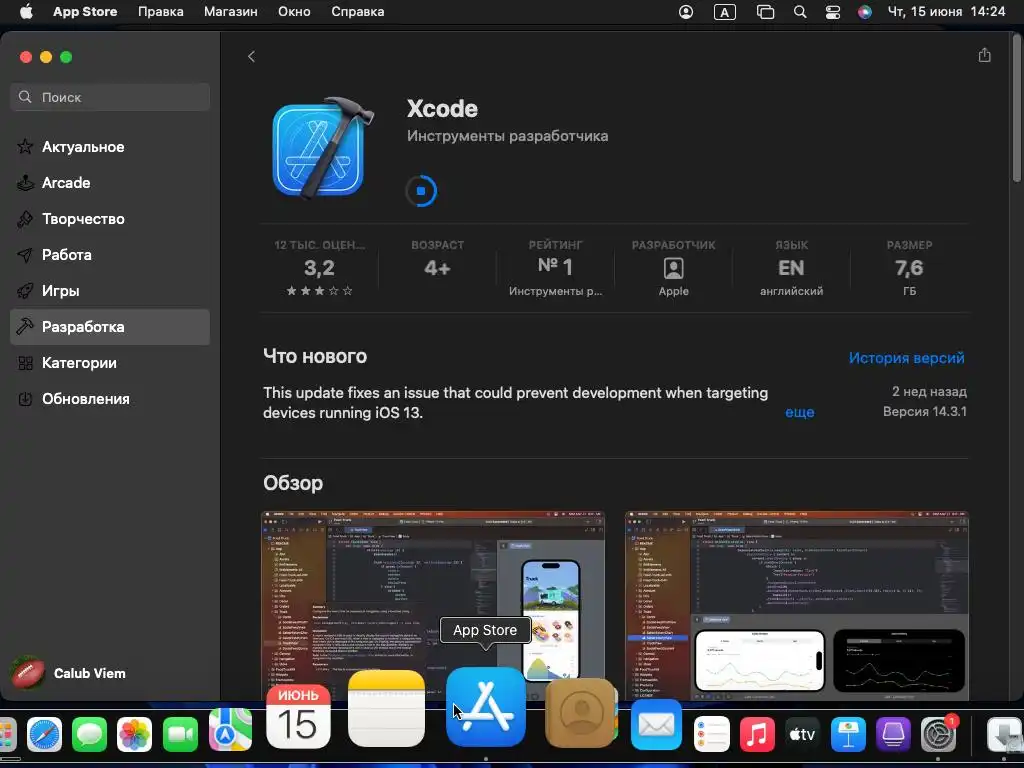Screen dimensions: 1024x768
Task: Click the user account menu bar icon
Action: [686, 12]
